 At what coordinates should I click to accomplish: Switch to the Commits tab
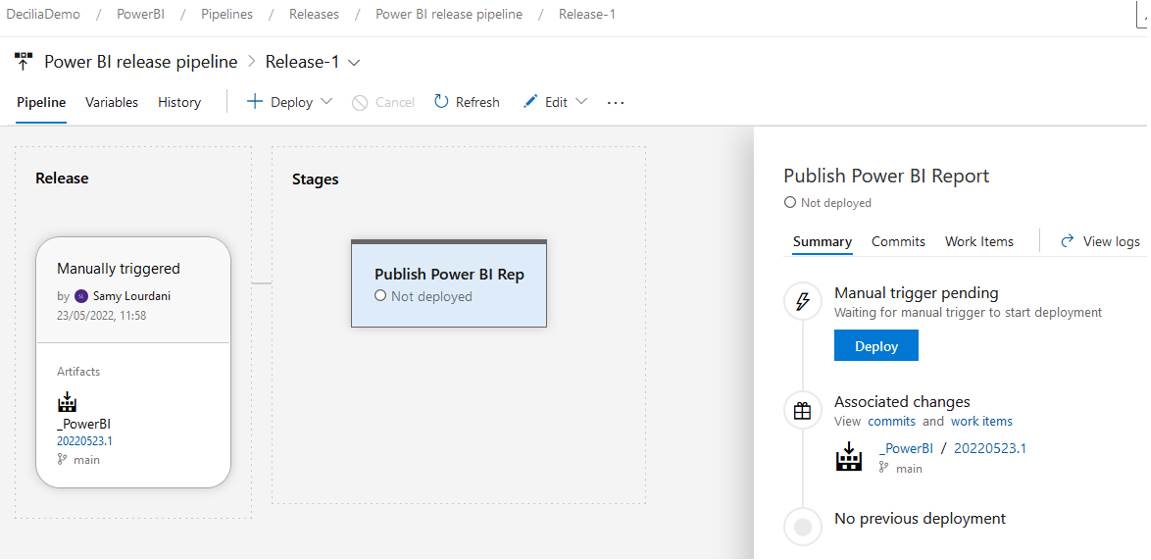(898, 241)
